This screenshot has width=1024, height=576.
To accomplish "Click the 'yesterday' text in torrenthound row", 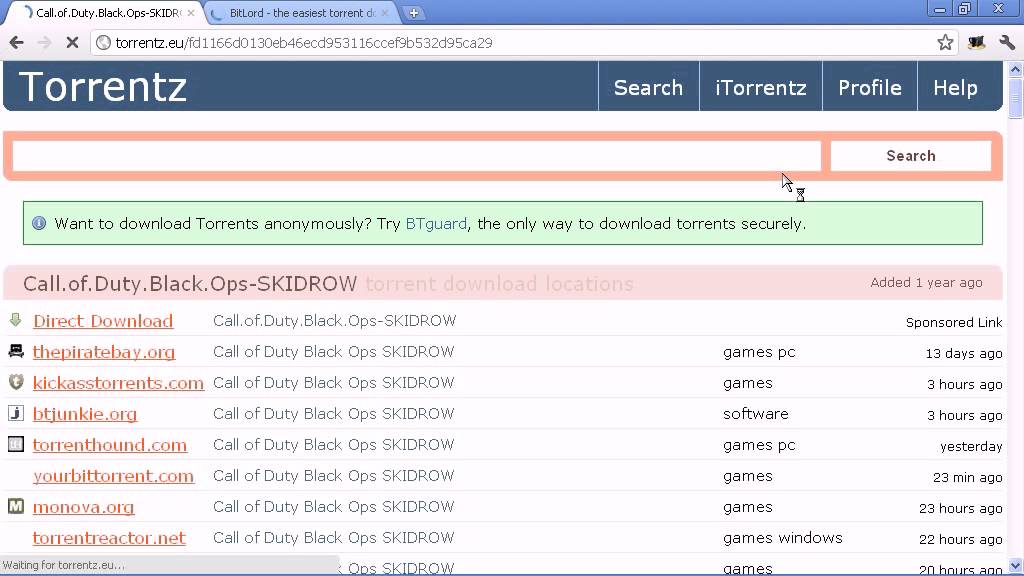I will click(x=970, y=447).
